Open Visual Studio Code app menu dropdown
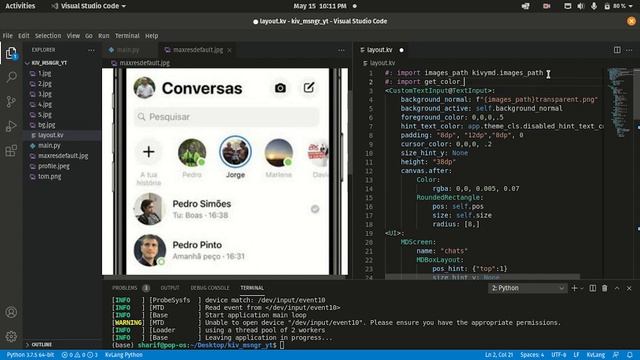640x360 pixels. (88, 6)
